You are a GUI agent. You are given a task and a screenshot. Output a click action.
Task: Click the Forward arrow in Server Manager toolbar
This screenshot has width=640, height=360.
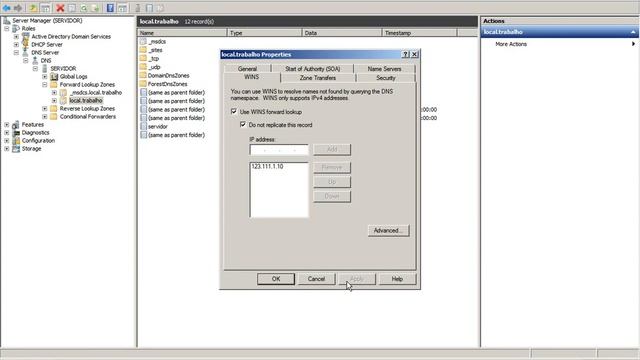coord(18,8)
